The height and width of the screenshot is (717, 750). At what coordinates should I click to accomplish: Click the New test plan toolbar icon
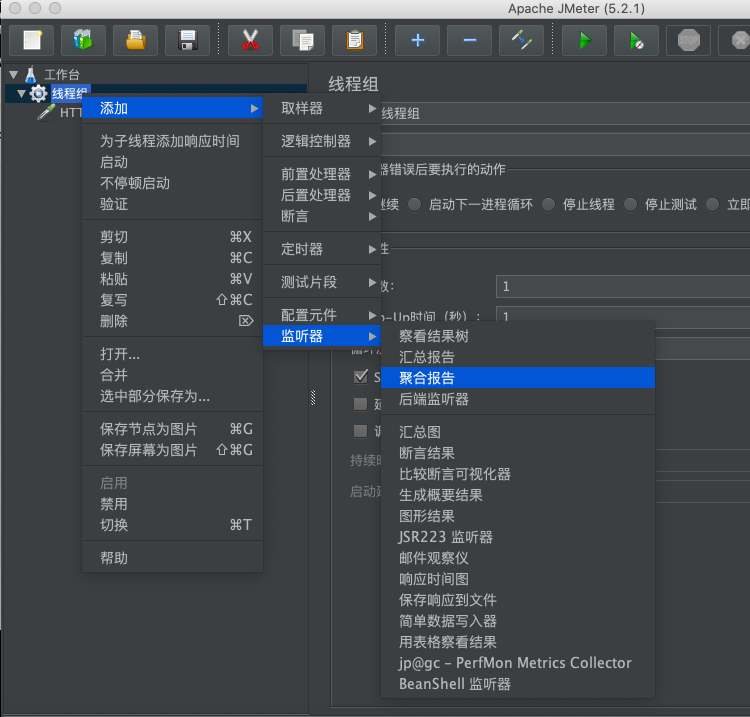click(x=32, y=40)
